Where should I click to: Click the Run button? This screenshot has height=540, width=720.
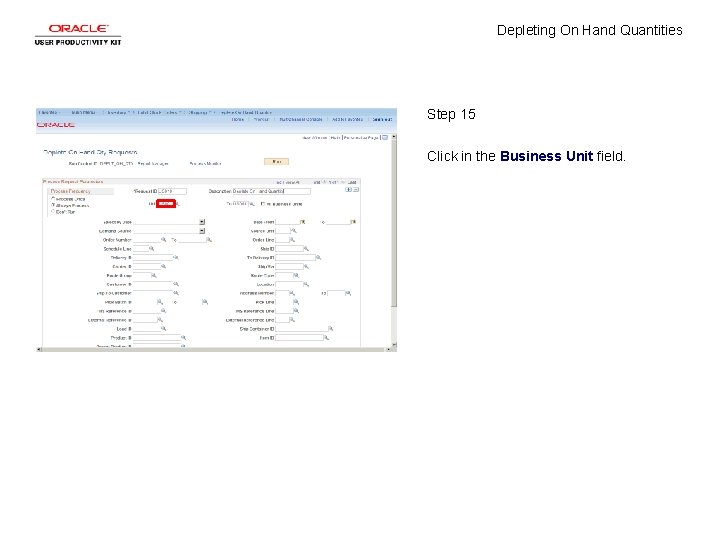(276, 162)
